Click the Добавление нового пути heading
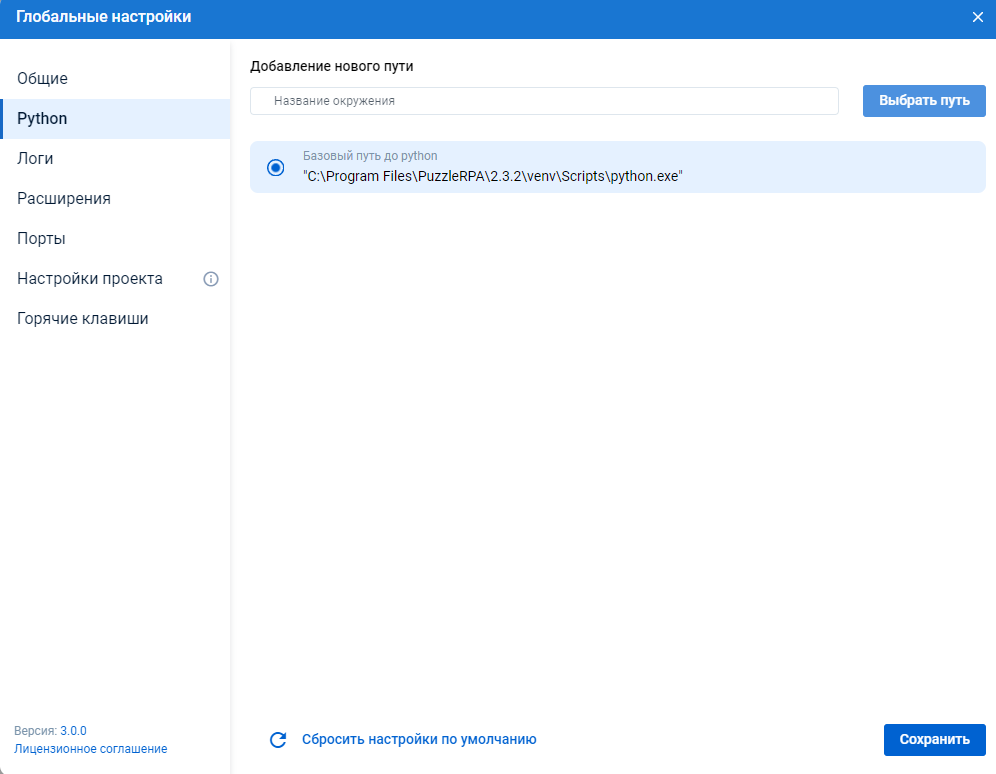 click(x=331, y=66)
